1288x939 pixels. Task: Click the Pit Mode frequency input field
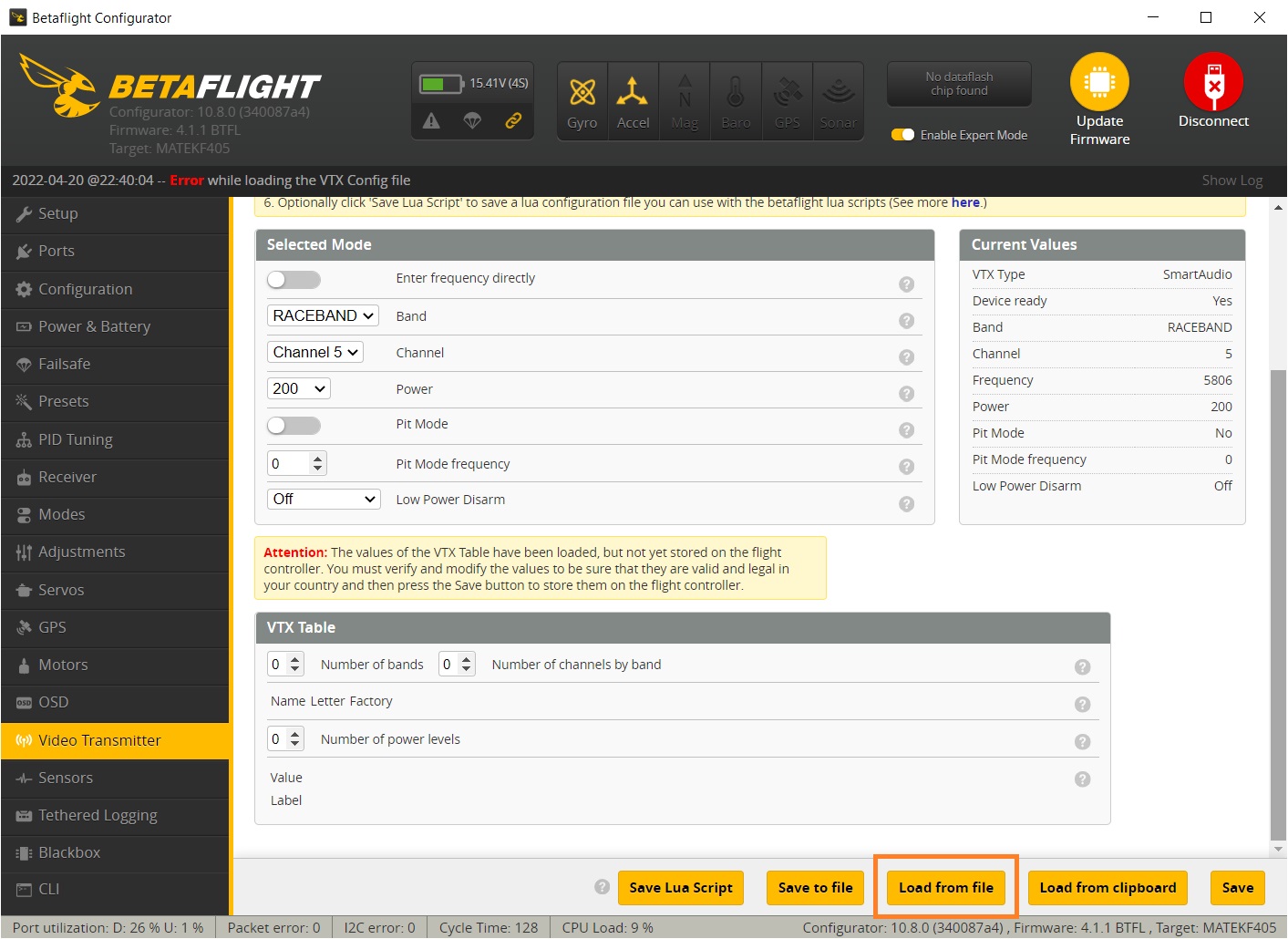[296, 463]
